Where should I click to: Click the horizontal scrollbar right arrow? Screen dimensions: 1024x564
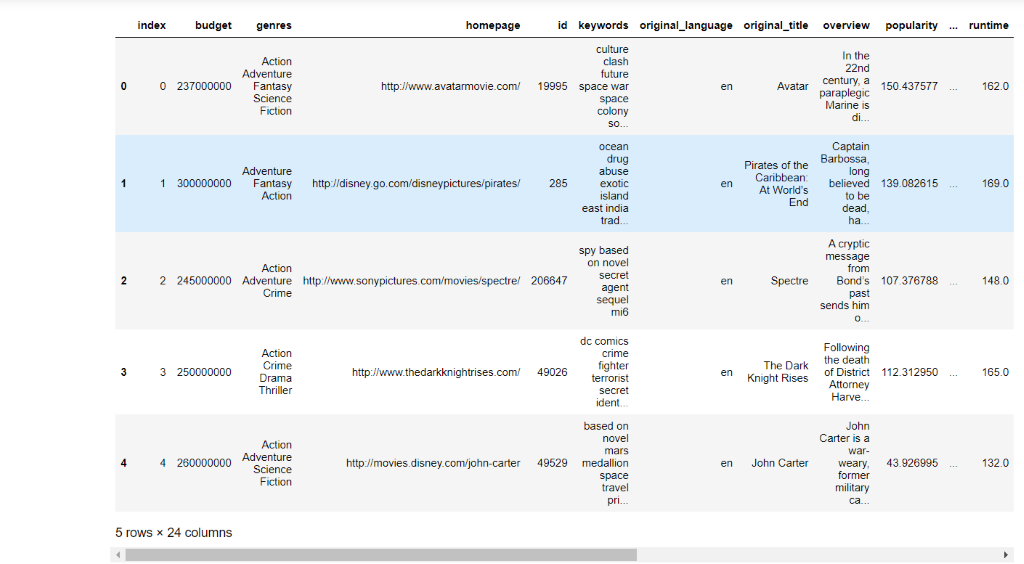pyautogui.click(x=1006, y=555)
